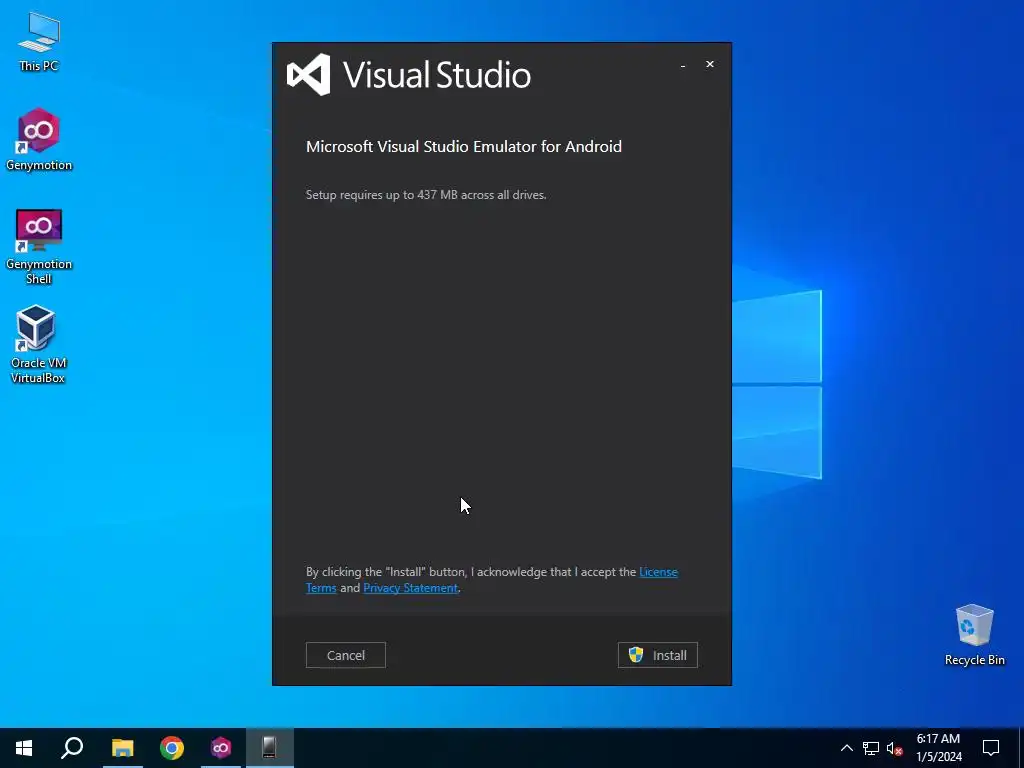Open the Action Center notifications icon
The image size is (1024, 768).
coord(991,748)
